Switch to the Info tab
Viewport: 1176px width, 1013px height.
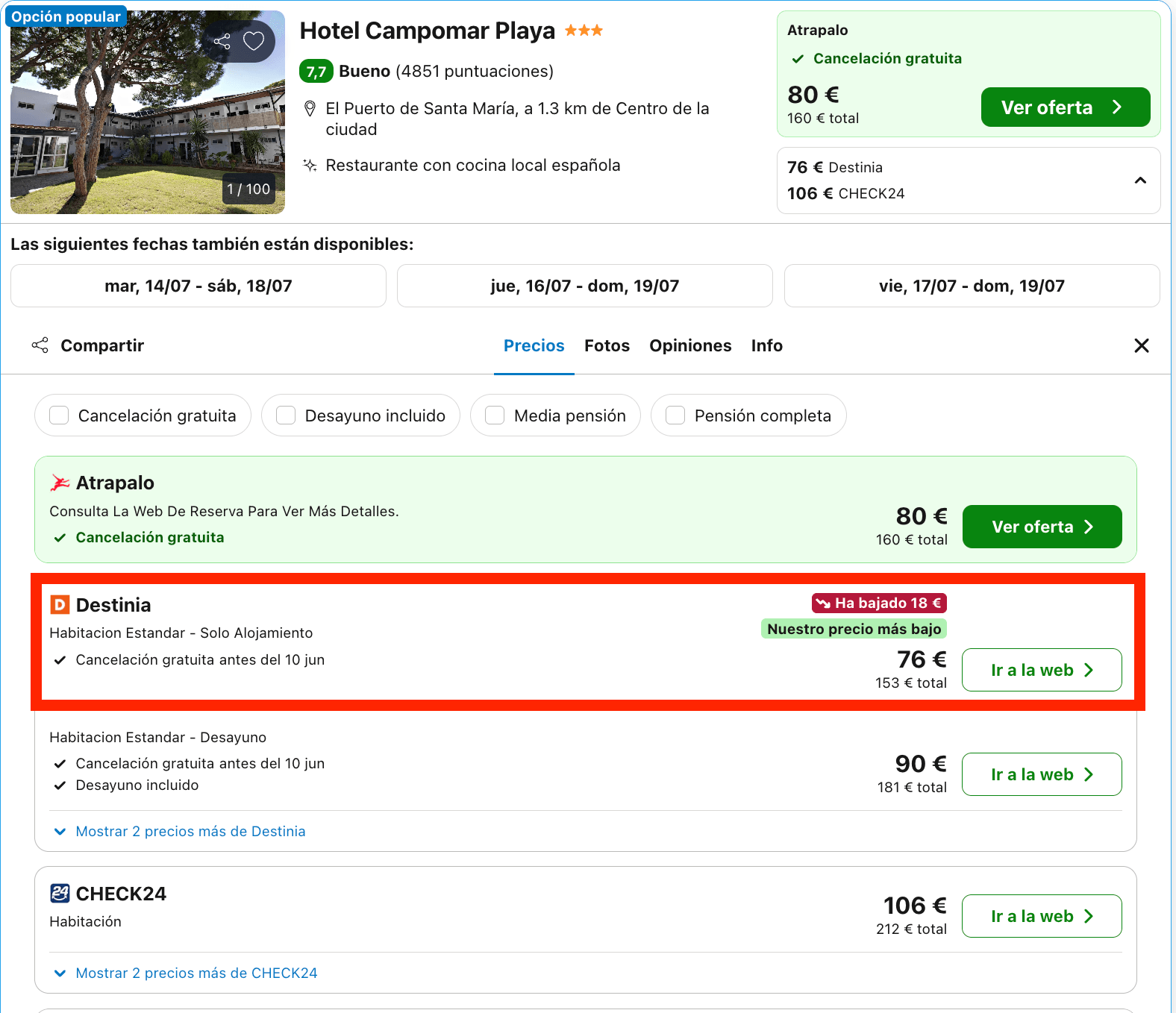tap(767, 345)
